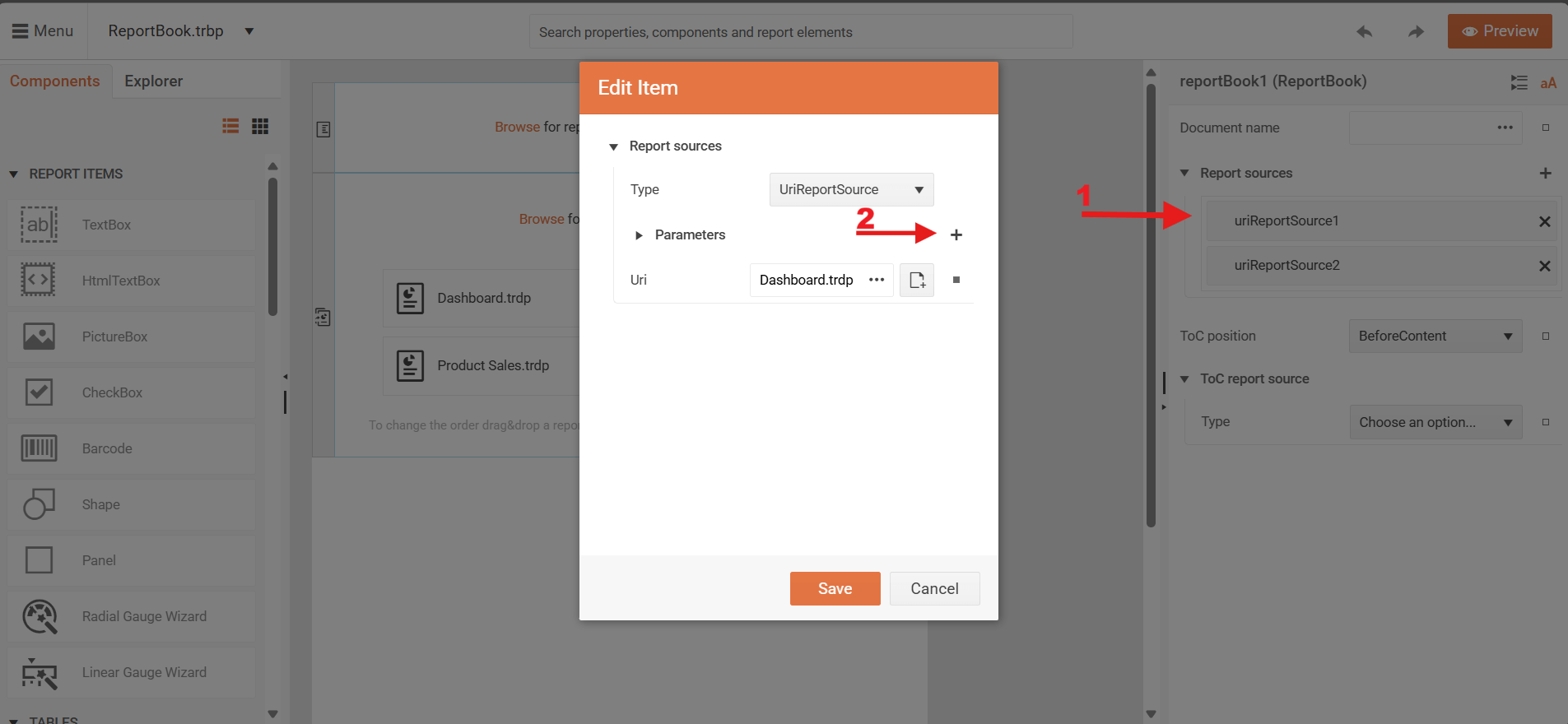Image resolution: width=1568 pixels, height=724 pixels.
Task: Select the CheckBox component icon
Action: point(39,392)
